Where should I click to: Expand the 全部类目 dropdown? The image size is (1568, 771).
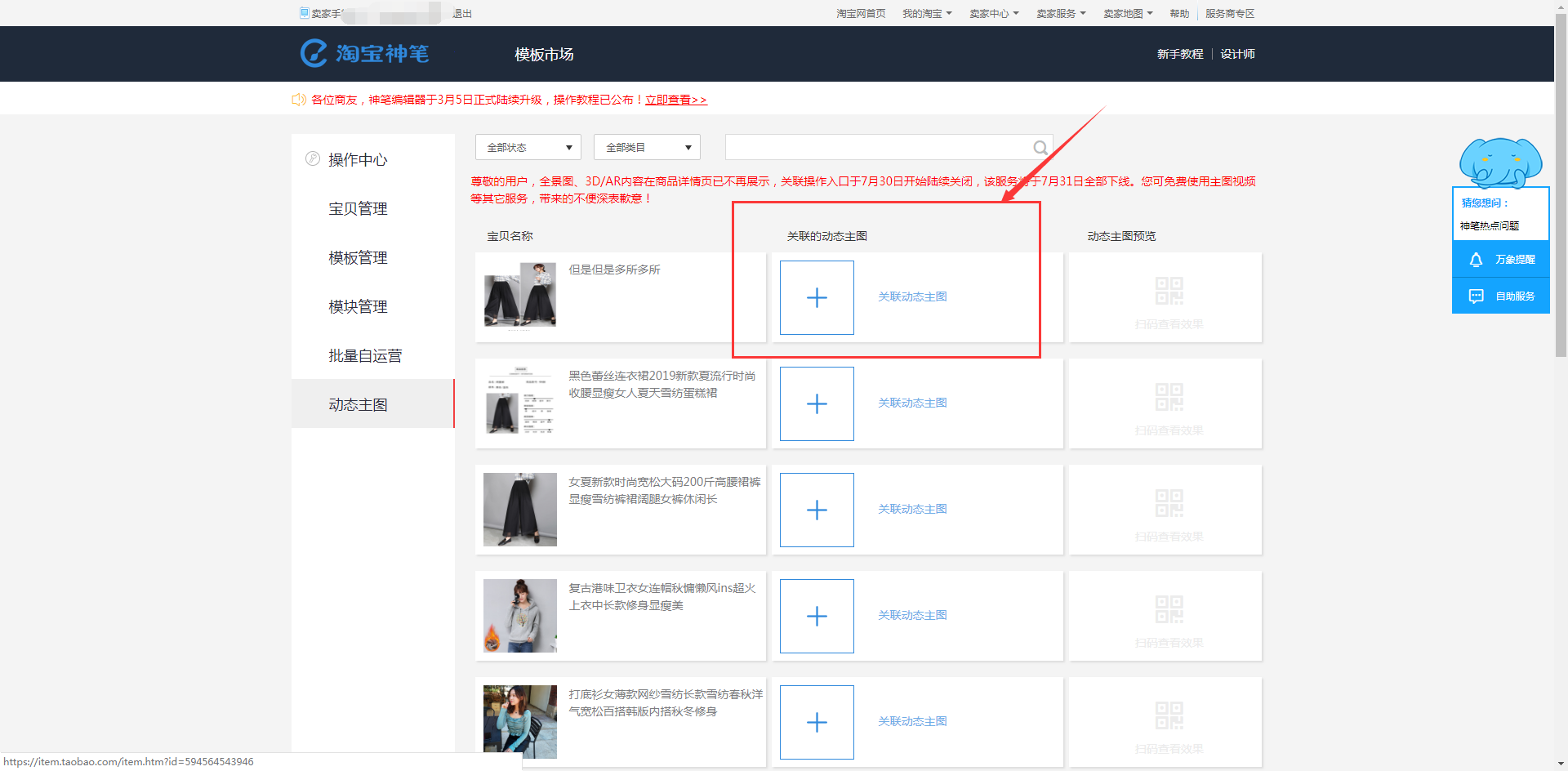(648, 148)
